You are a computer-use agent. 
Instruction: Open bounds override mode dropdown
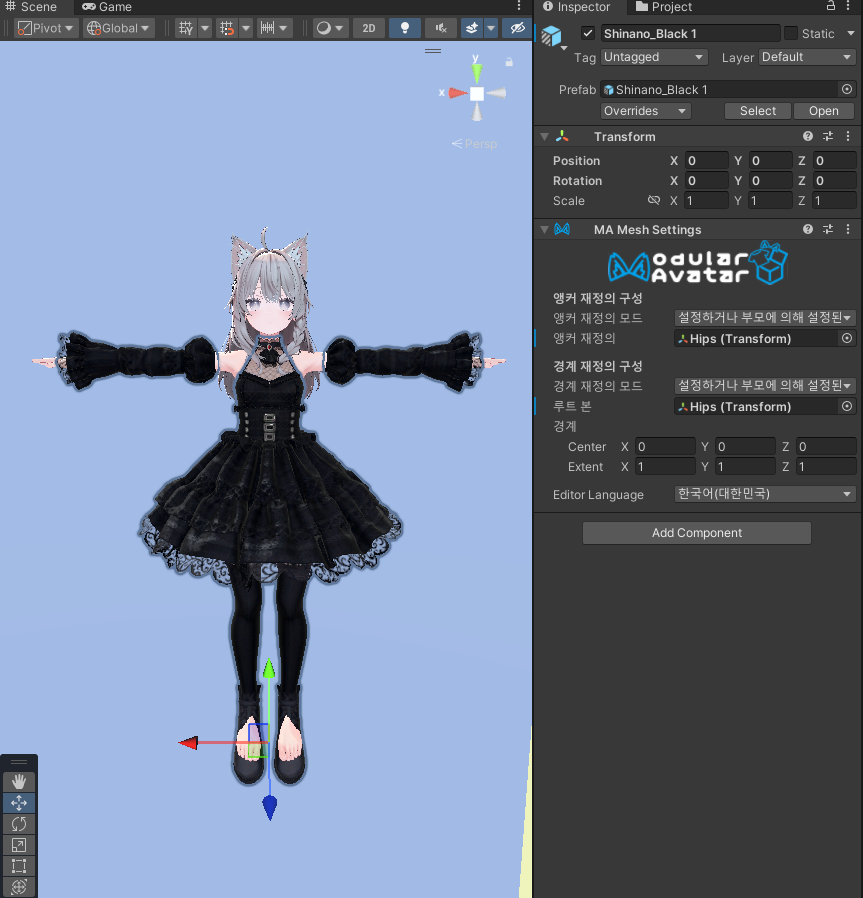[765, 386]
